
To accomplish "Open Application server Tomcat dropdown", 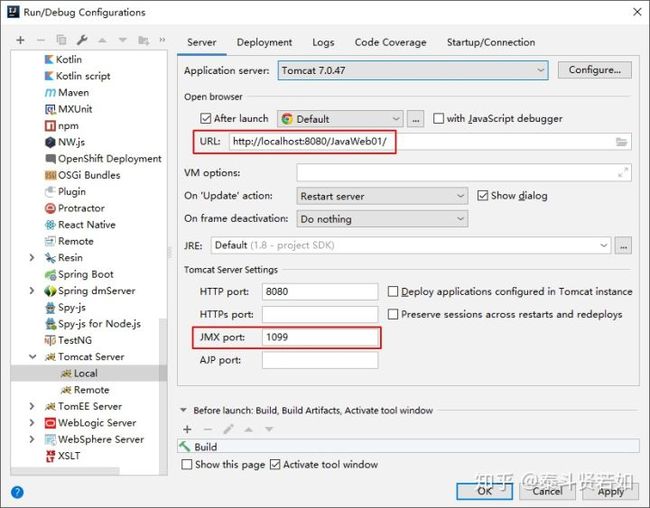I will pyautogui.click(x=413, y=70).
